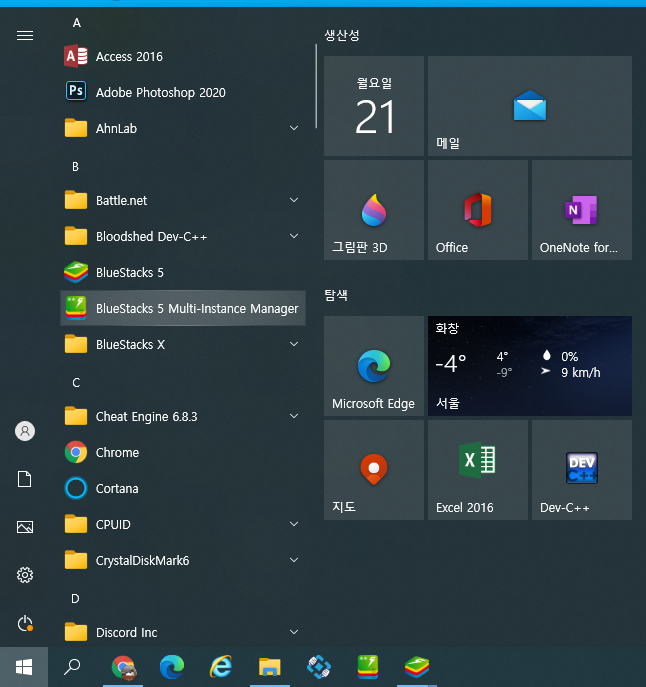Click the letter A section header
Viewport: 646px width, 687px height.
click(77, 23)
